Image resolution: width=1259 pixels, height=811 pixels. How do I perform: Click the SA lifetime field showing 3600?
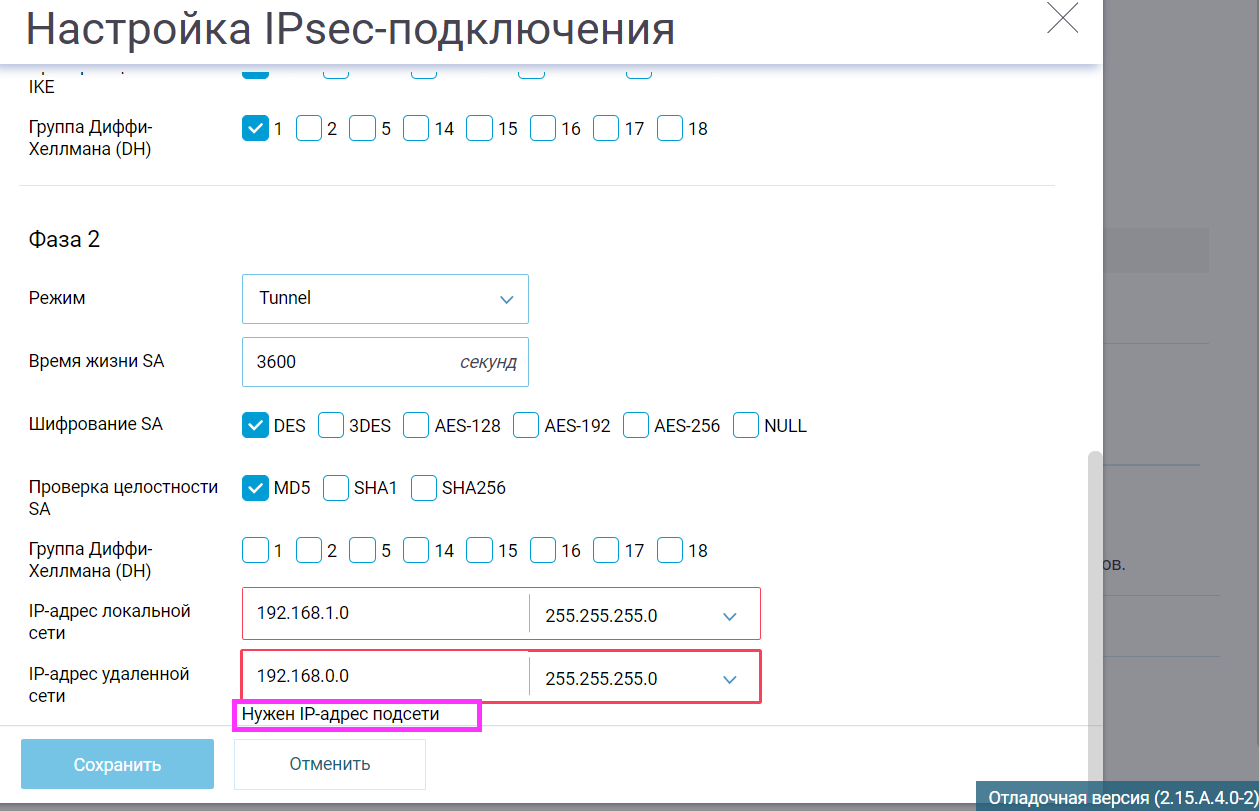[x=385, y=362]
